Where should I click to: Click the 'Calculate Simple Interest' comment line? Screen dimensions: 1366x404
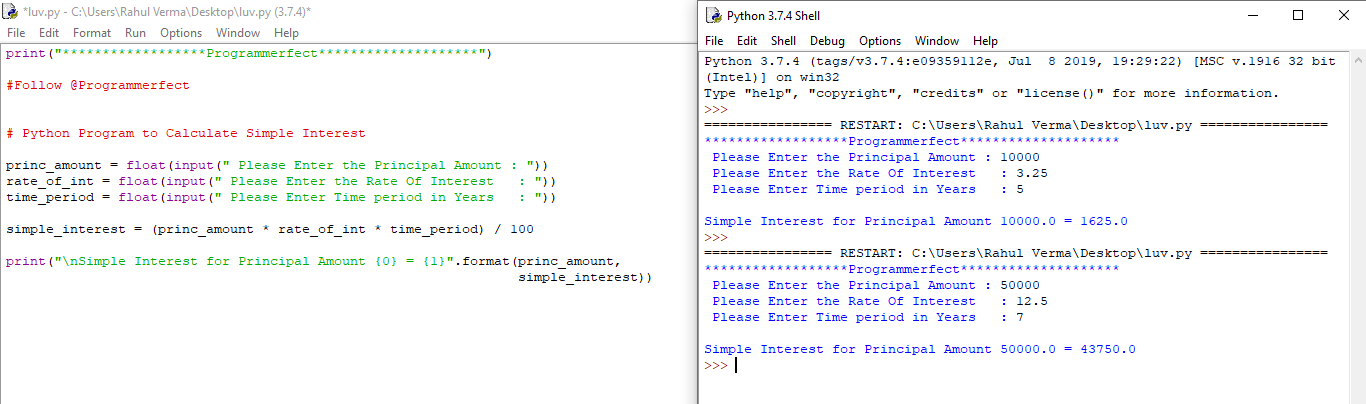[x=186, y=134]
